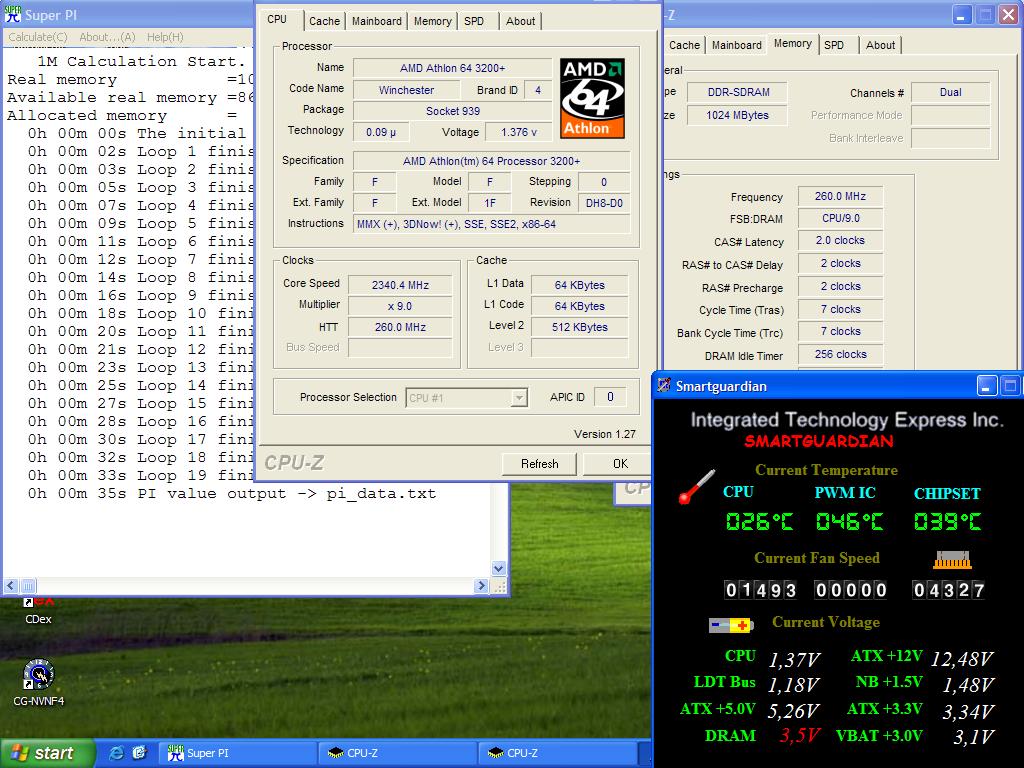1024x768 pixels.
Task: Click the AMD Athlon 64 logo
Action: tap(592, 98)
